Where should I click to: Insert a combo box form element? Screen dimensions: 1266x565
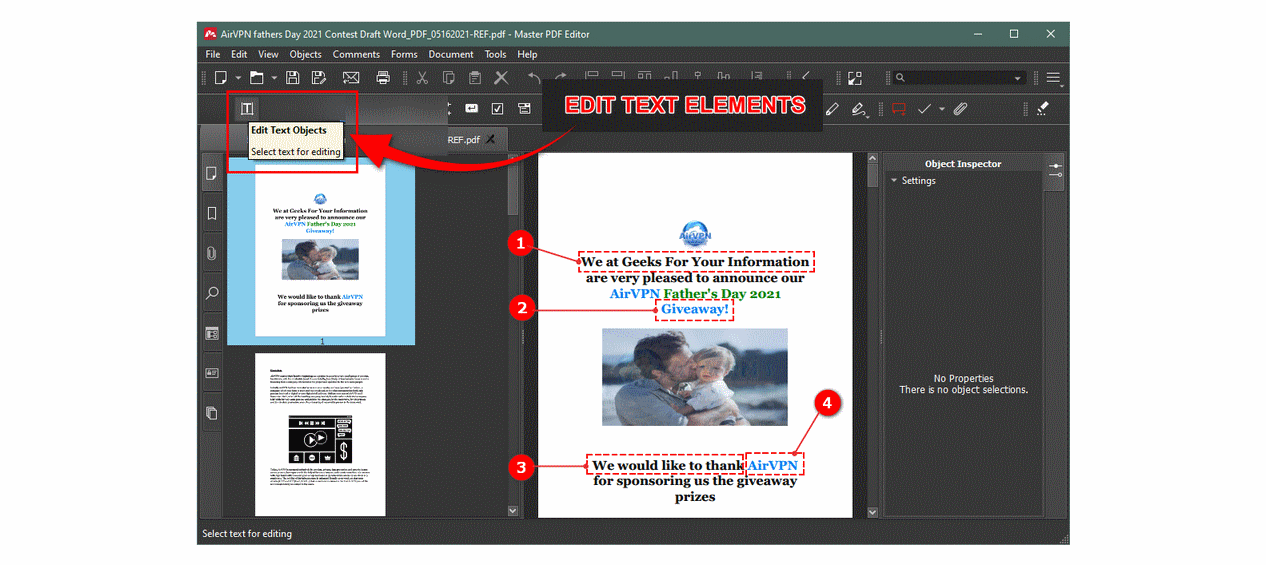[x=524, y=108]
